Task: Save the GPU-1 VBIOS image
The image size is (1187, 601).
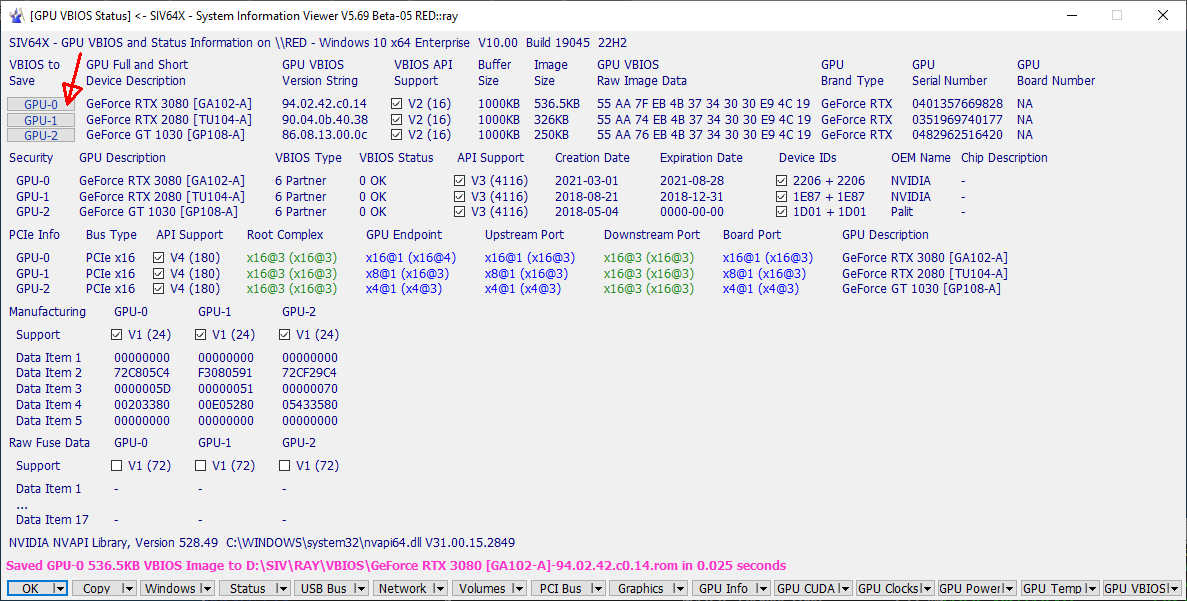Action: tap(41, 120)
